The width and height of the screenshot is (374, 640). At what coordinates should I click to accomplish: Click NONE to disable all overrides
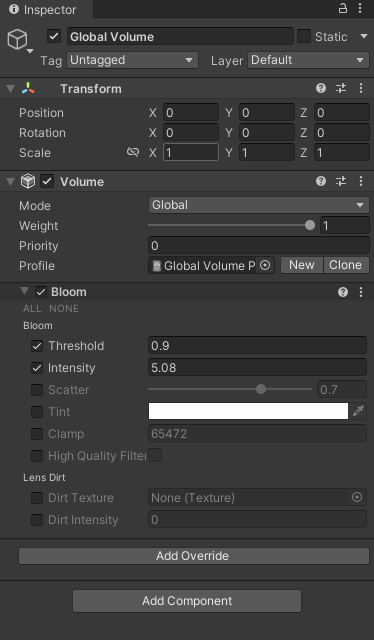point(64,309)
